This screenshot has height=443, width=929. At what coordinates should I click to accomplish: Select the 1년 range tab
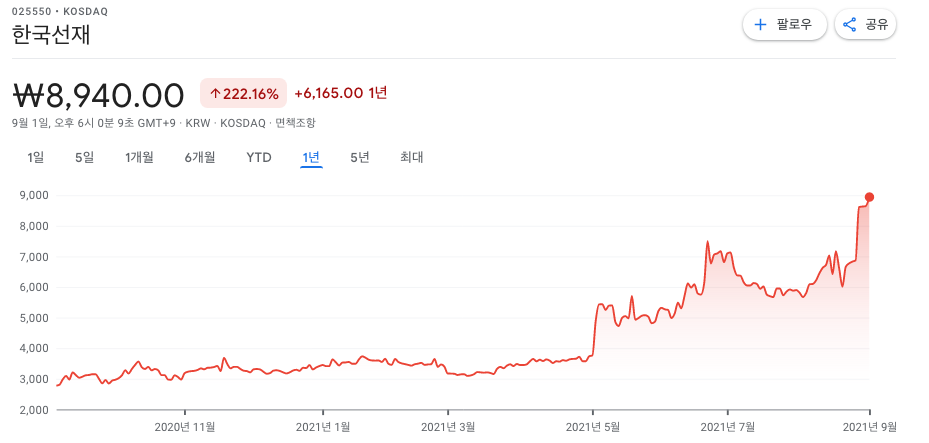click(x=311, y=158)
